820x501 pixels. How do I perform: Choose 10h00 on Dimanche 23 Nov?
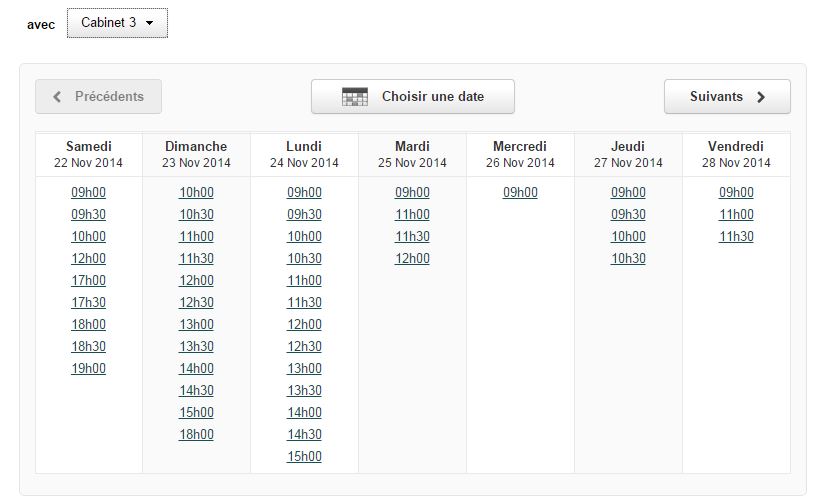(197, 192)
